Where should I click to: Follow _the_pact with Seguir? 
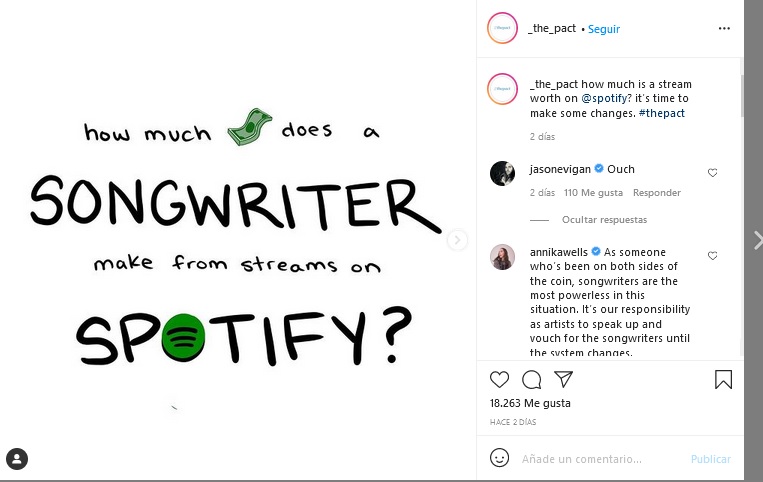pyautogui.click(x=604, y=29)
